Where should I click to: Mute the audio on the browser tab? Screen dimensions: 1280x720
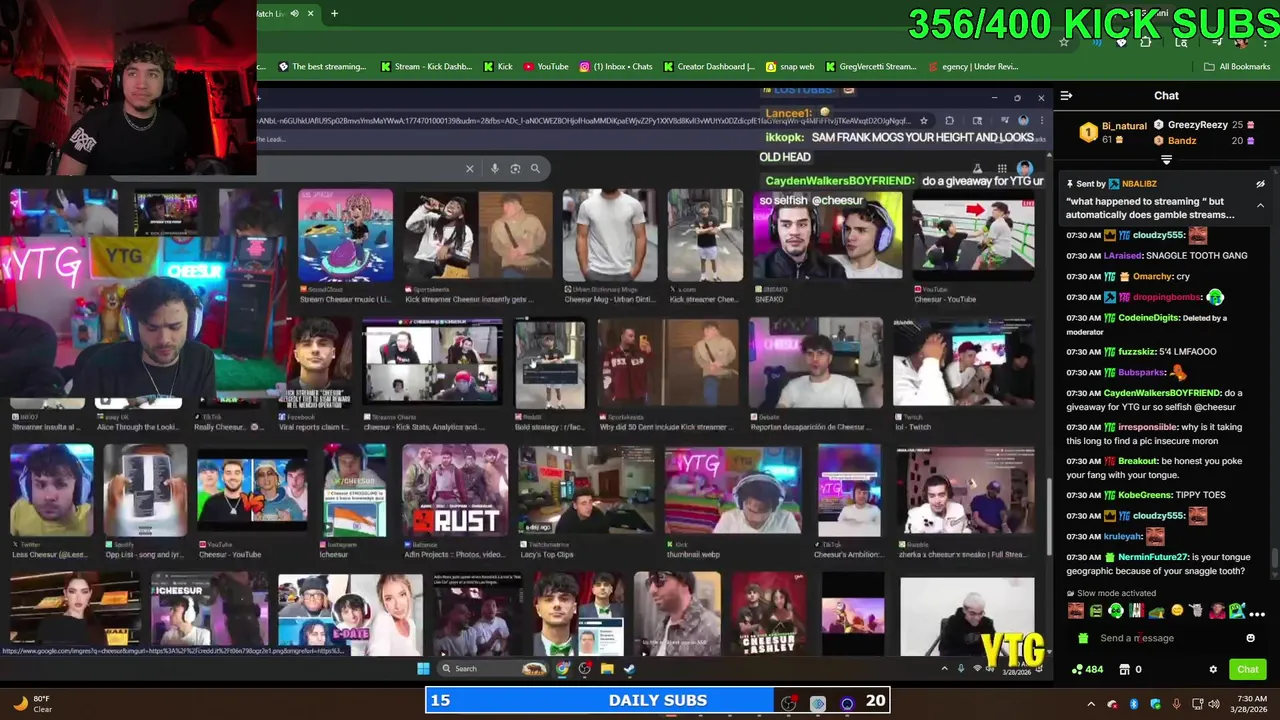tap(294, 13)
